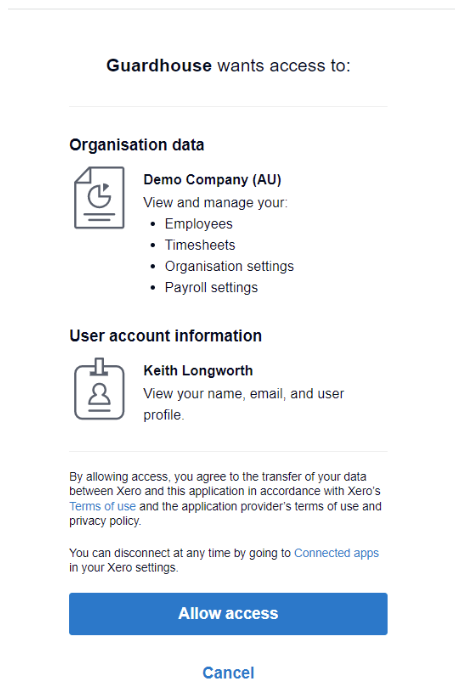Click the Organisation settings permission item
This screenshot has width=464, height=689.
coord(229,266)
